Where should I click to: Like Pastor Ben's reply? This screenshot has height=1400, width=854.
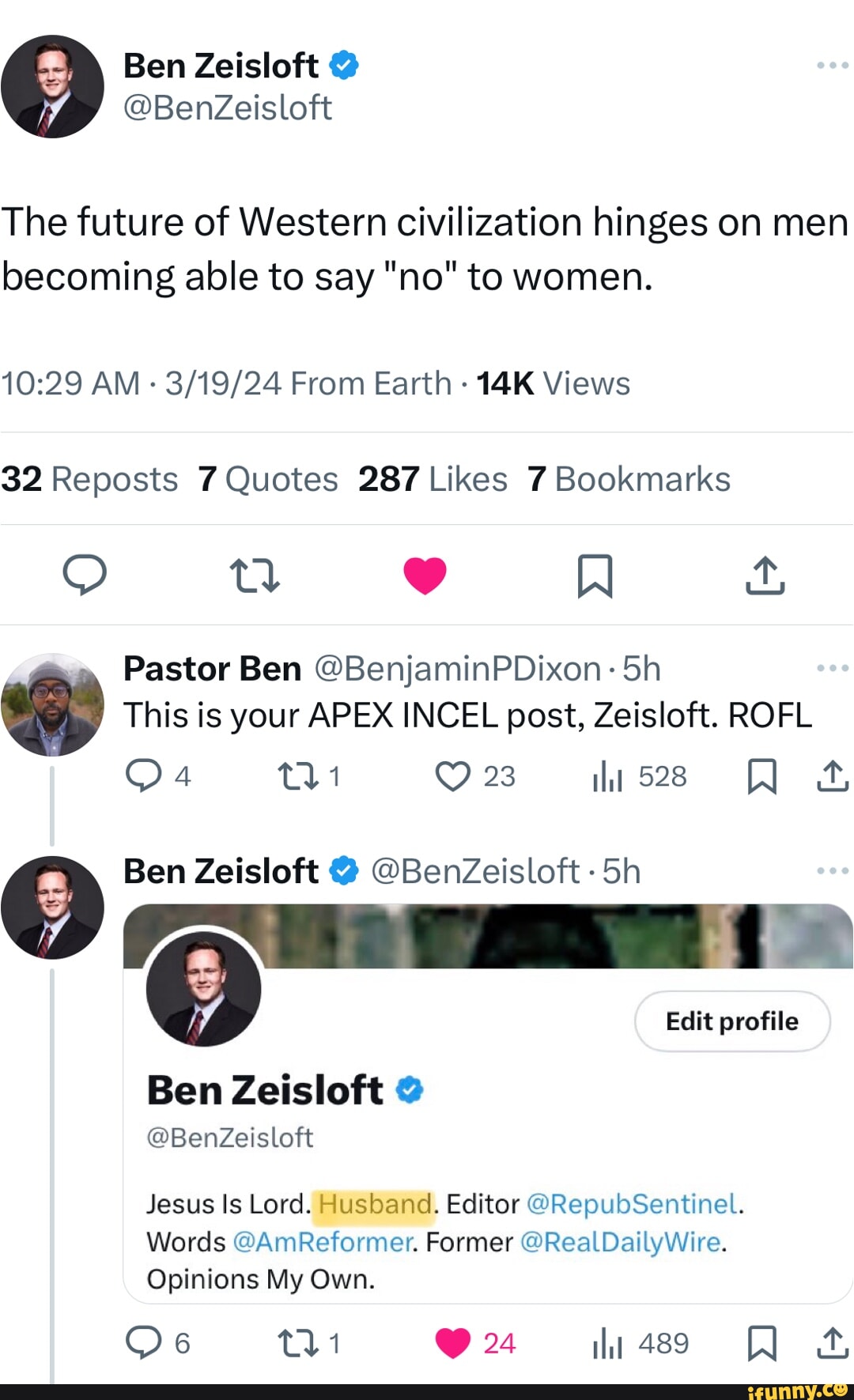coord(453,776)
